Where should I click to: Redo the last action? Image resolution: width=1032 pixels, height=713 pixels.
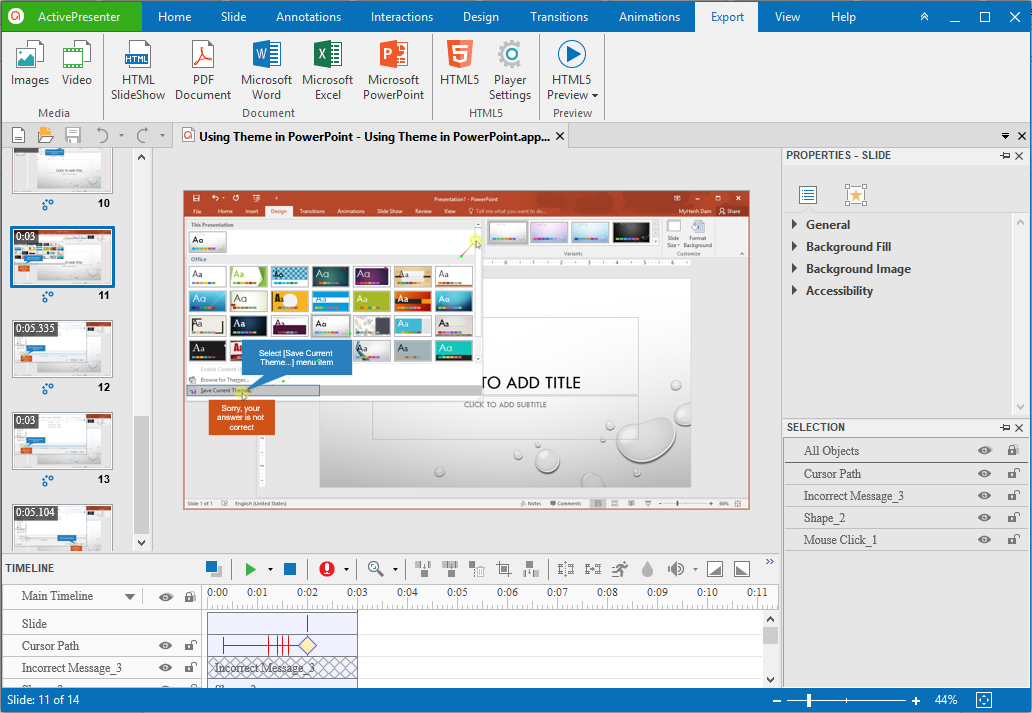pyautogui.click(x=143, y=136)
